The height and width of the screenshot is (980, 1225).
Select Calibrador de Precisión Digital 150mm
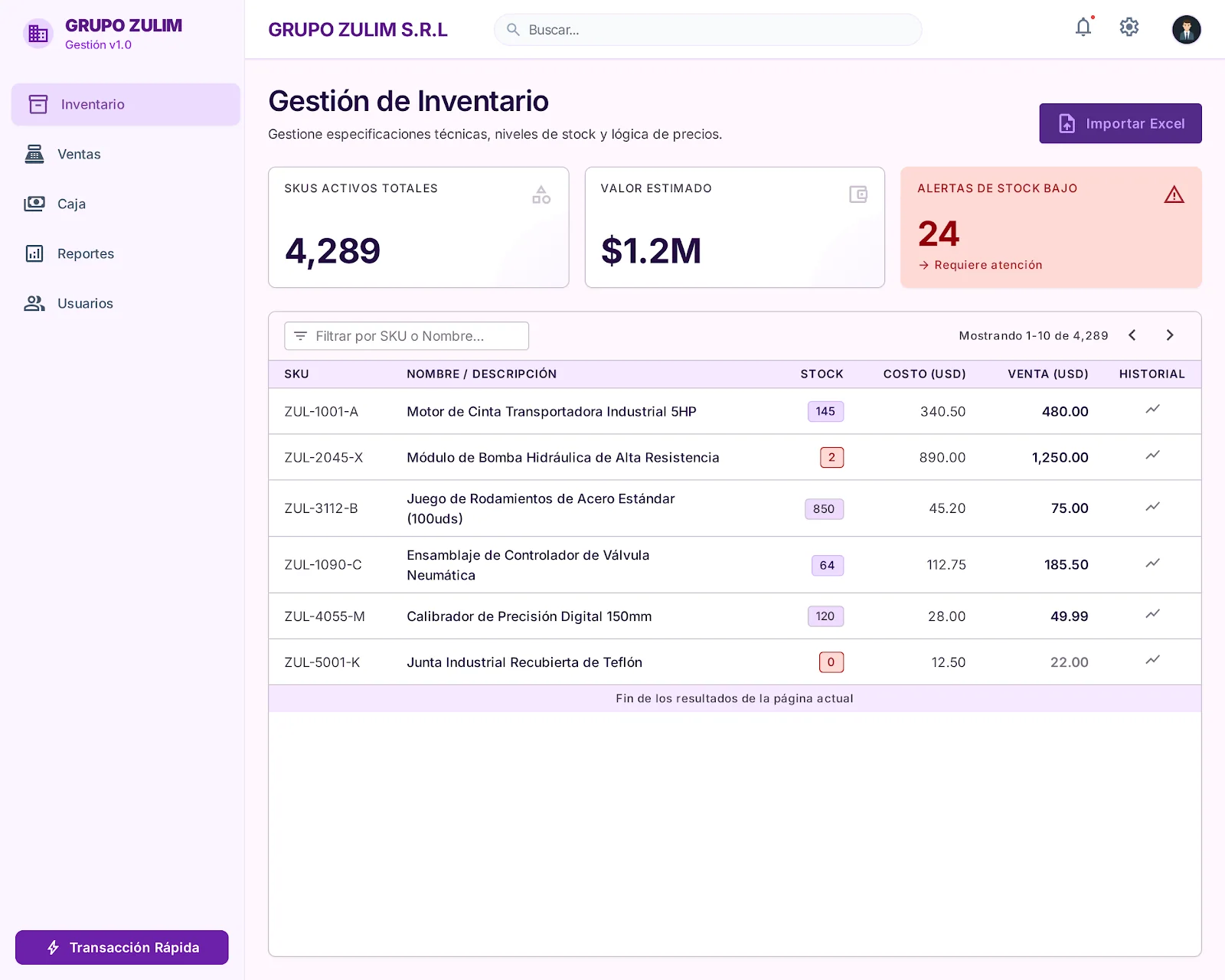529,616
